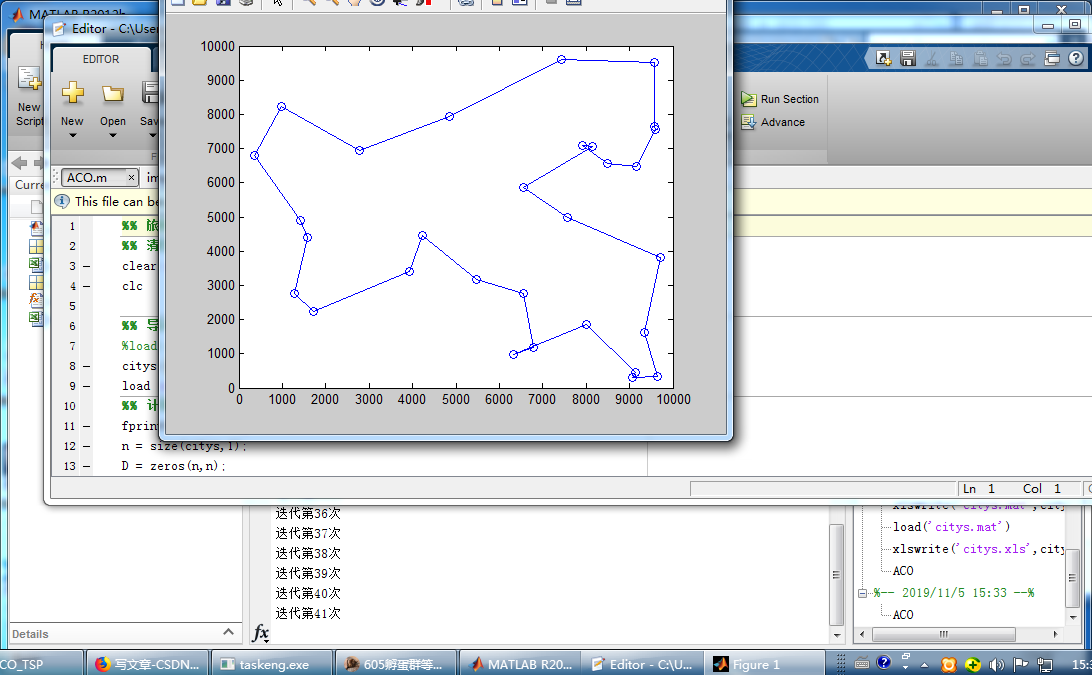Click the clipboard paste icon in quick access bar
Viewport: 1092px width, 675px height.
tap(981, 59)
